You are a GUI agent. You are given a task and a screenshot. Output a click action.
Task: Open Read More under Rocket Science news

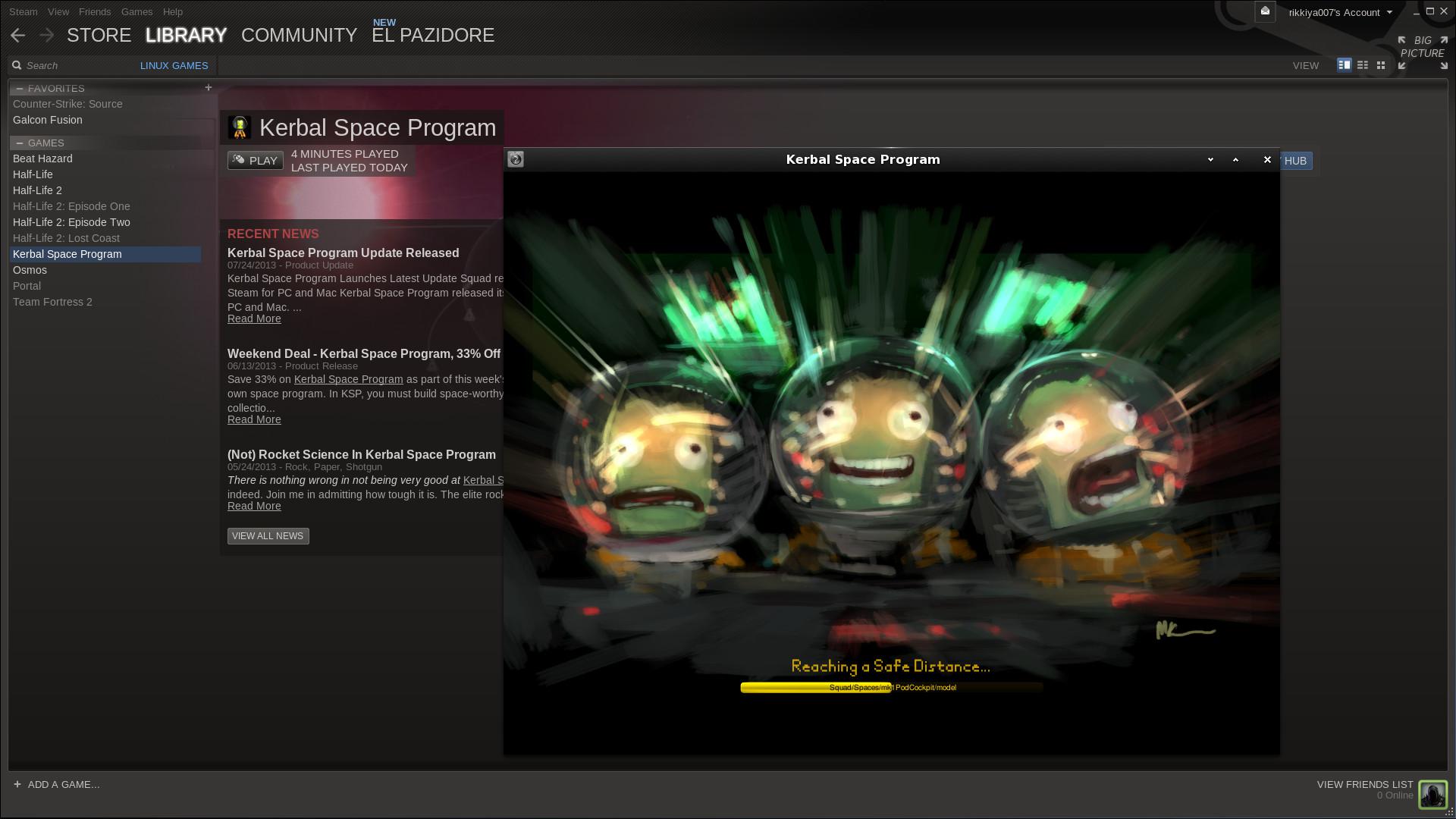254,506
